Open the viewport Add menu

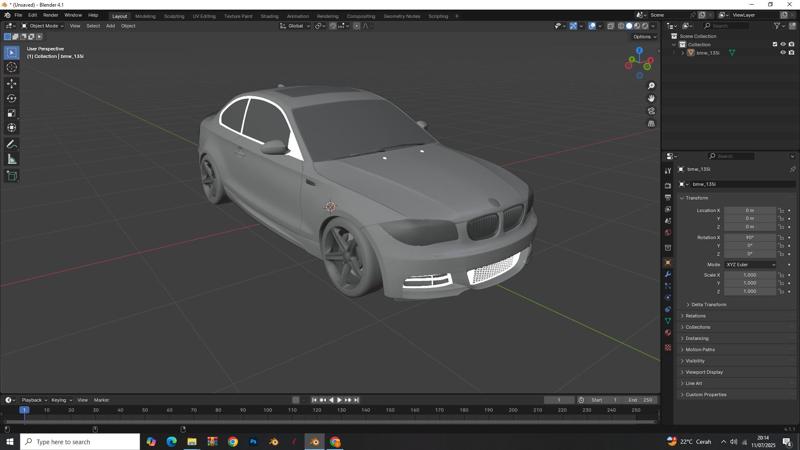[110, 26]
